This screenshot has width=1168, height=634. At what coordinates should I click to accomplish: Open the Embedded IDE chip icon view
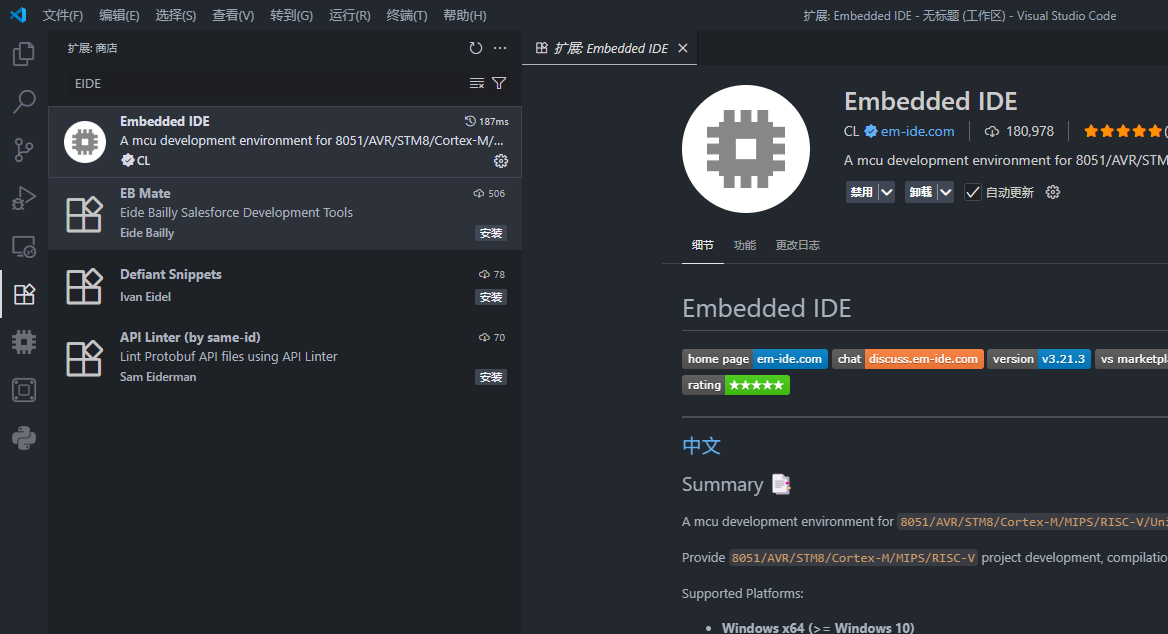[24, 342]
